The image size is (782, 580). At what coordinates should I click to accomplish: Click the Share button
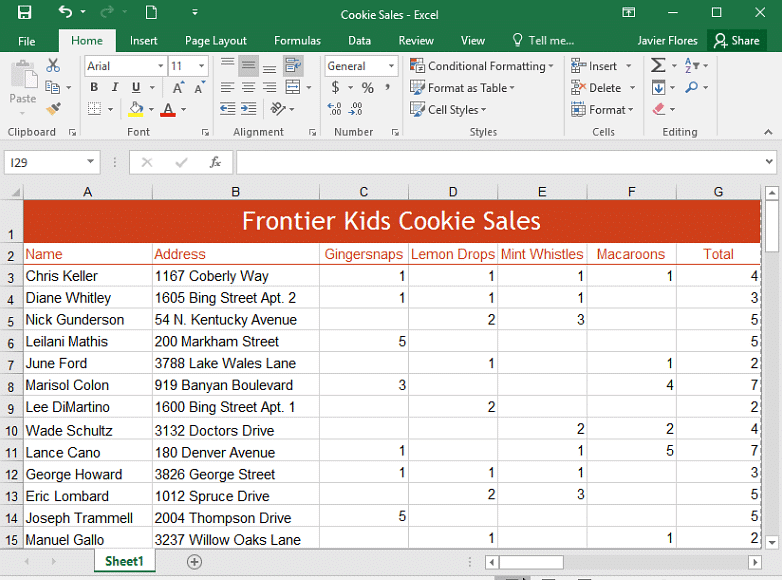tap(736, 41)
